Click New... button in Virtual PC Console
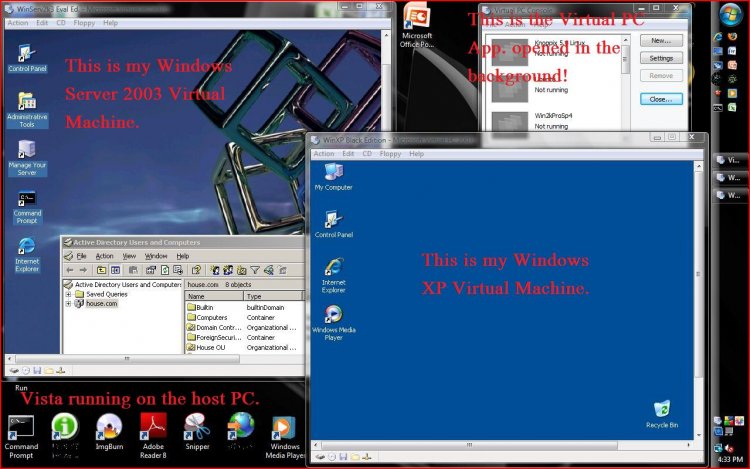This screenshot has height=469, width=750. [661, 41]
